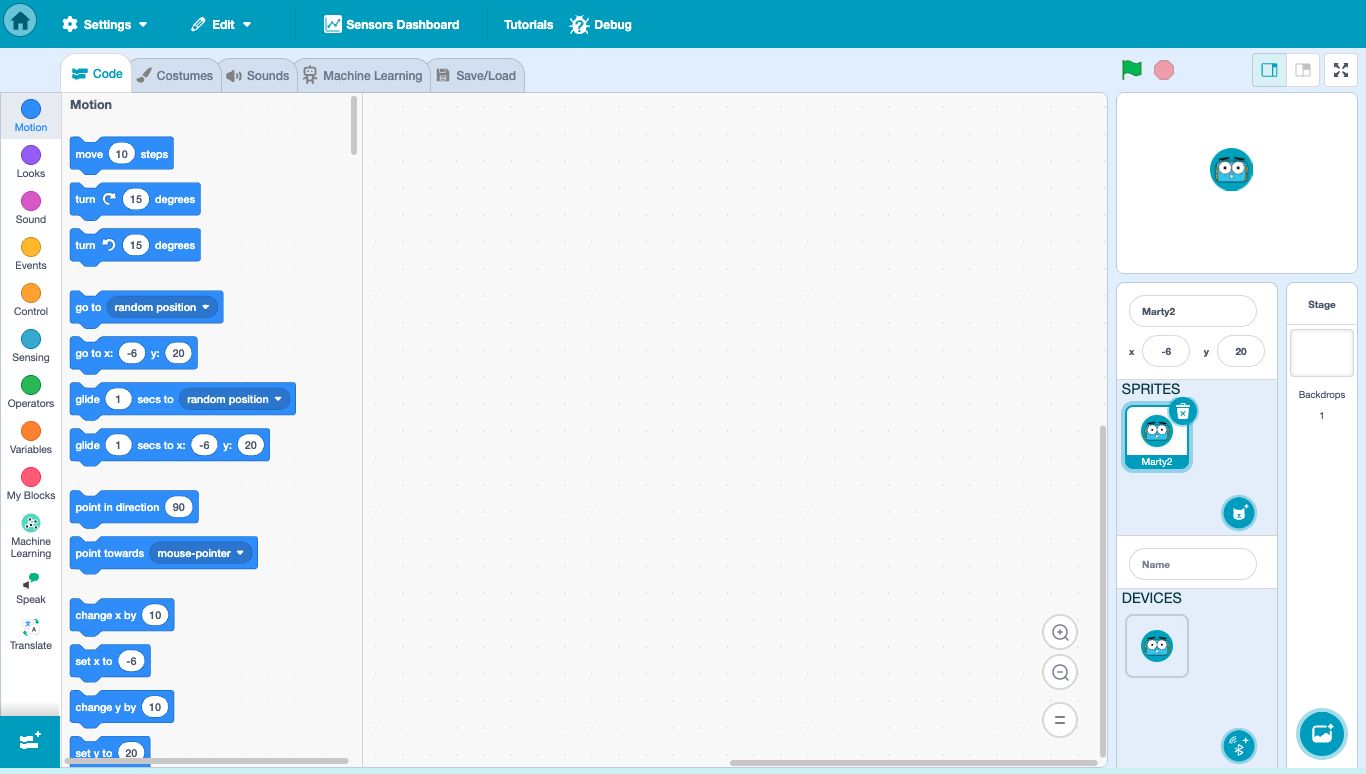Select the Looks block category
This screenshot has height=774, width=1366.
[x=31, y=161]
